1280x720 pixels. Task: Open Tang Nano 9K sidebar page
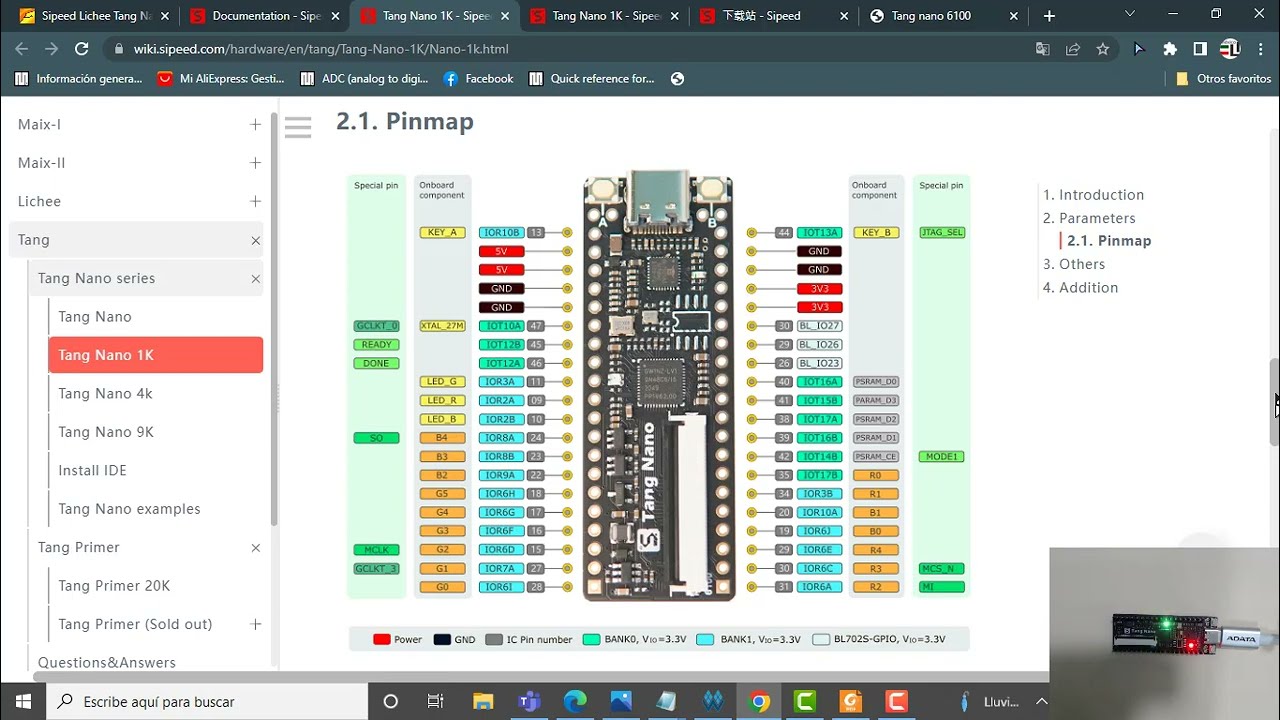106,432
